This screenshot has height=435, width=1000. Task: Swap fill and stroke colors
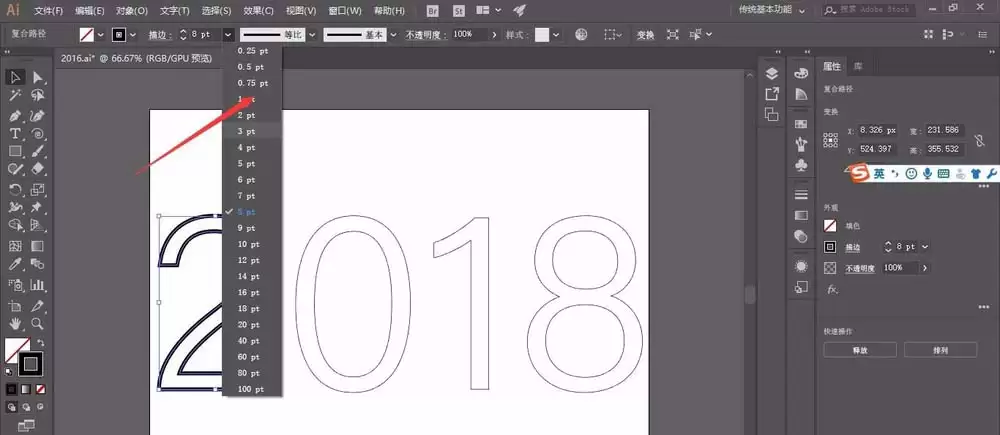click(41, 343)
